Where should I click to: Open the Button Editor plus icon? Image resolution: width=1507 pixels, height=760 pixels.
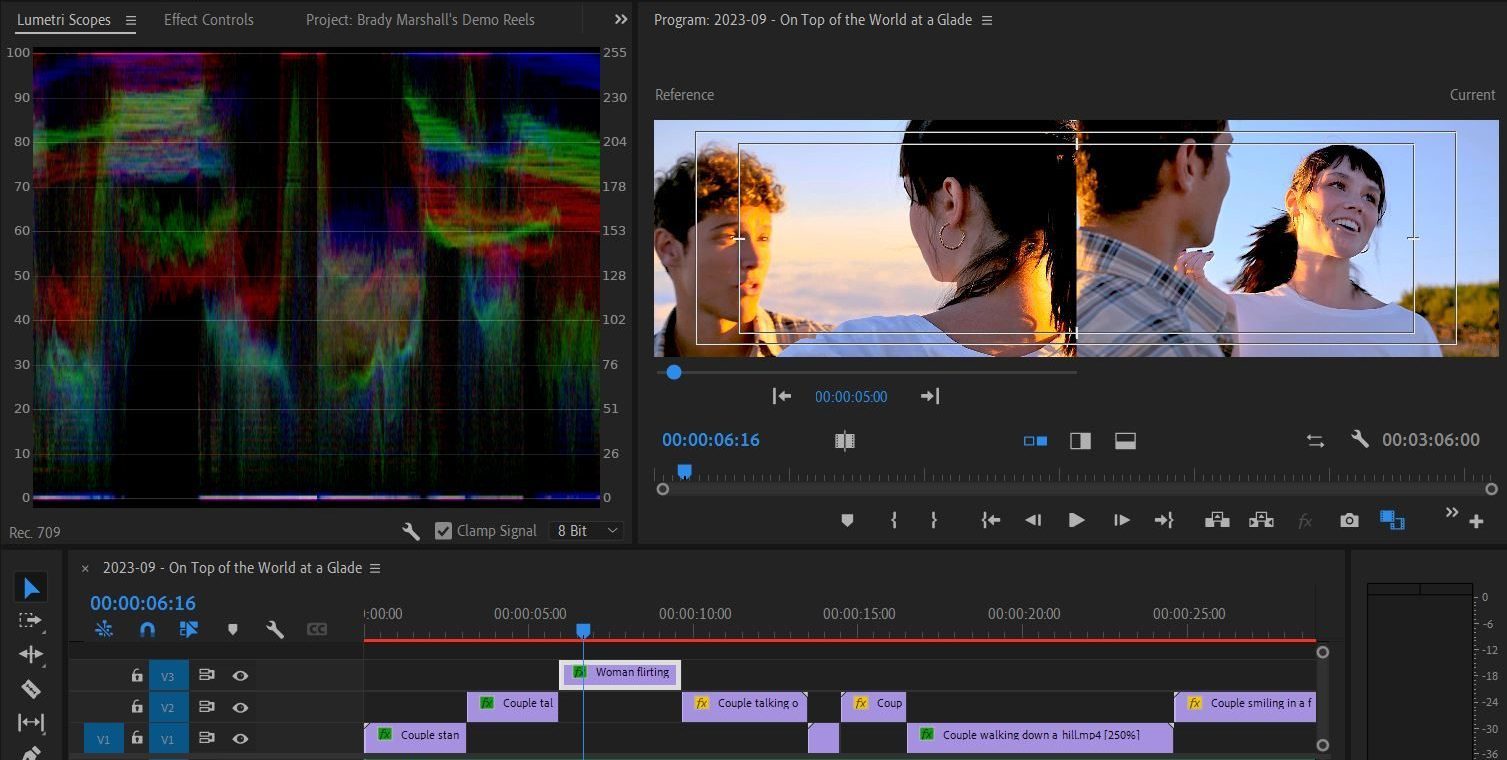point(1476,521)
